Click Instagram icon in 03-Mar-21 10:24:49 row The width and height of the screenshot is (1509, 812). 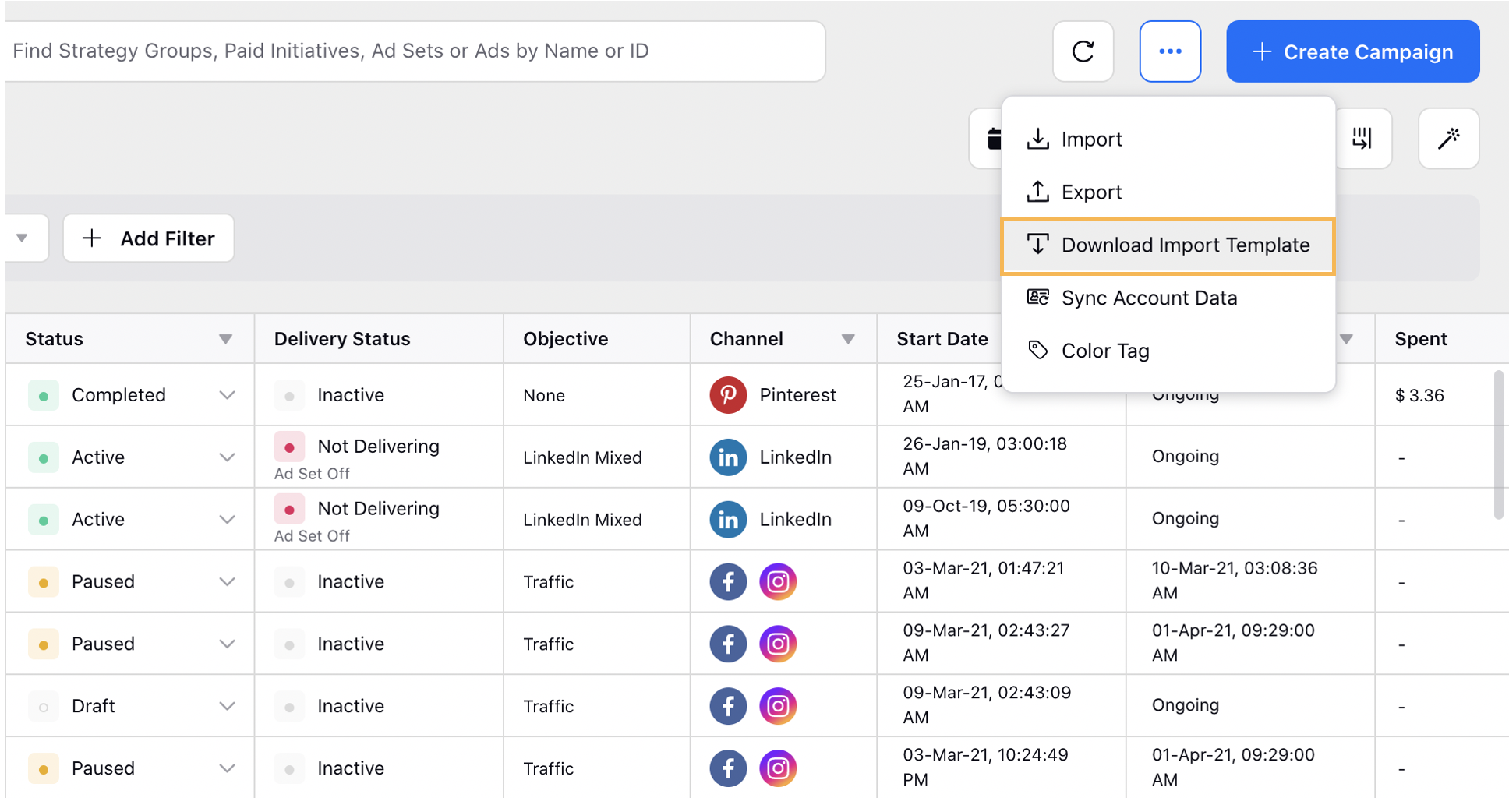778,769
